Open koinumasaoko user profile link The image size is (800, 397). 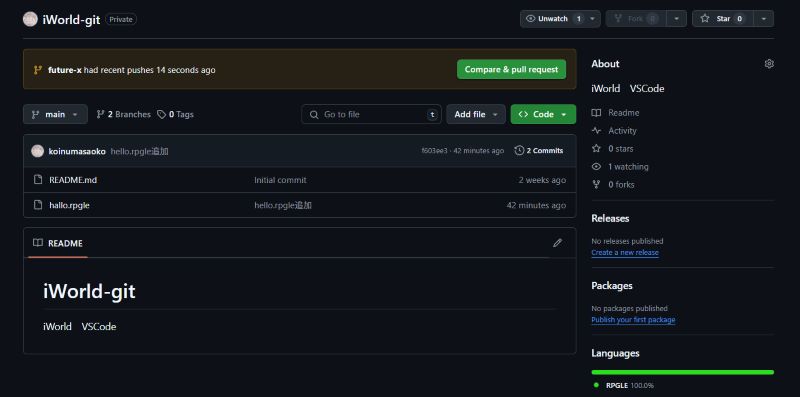coord(77,151)
